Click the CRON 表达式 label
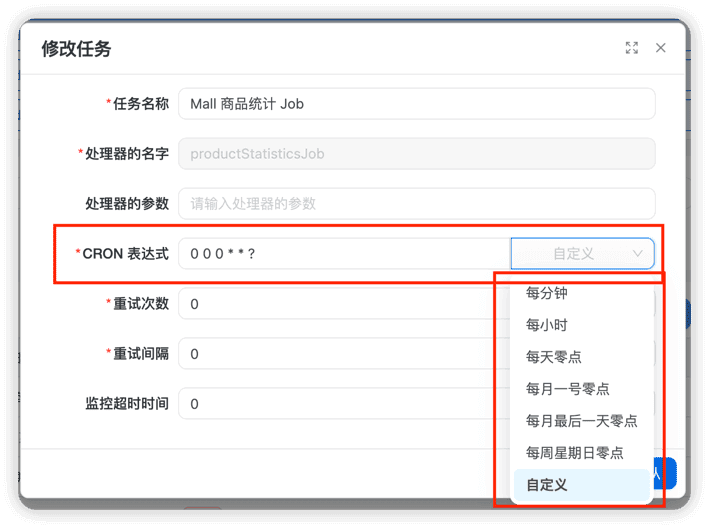This screenshot has width=709, height=528. 125,254
